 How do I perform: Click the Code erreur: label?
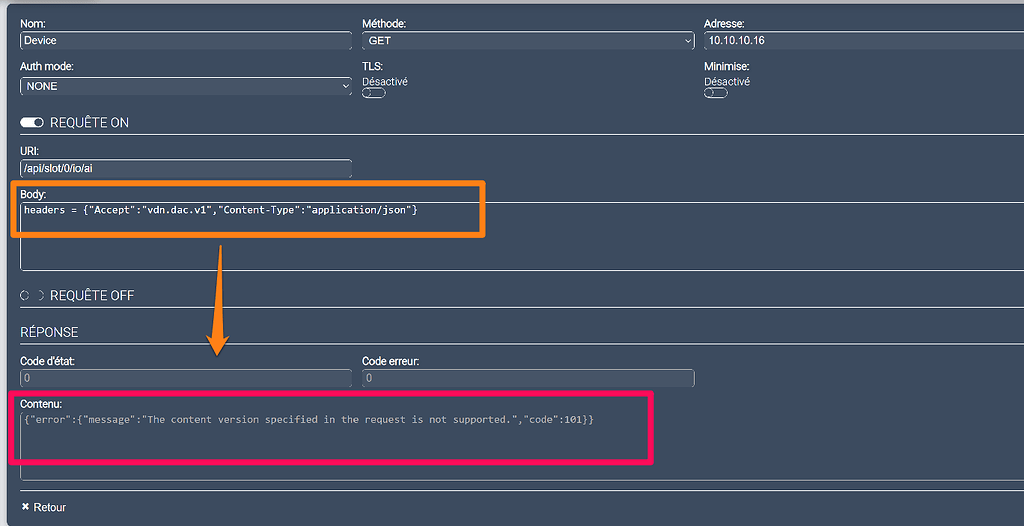coord(391,361)
